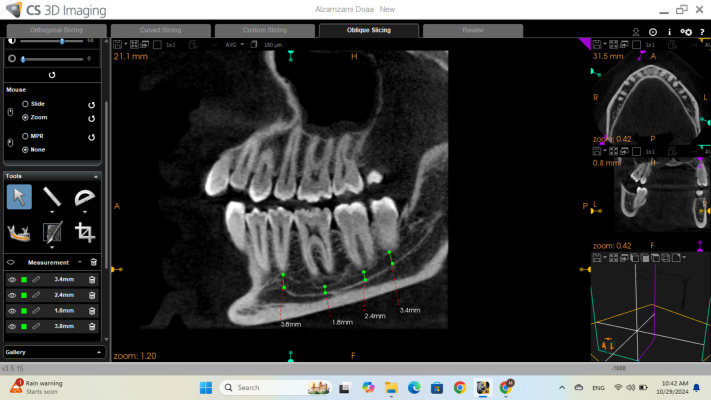Screen dimensions: 711x400
Task: Select the line measurement ruler tool
Action: 52,196
